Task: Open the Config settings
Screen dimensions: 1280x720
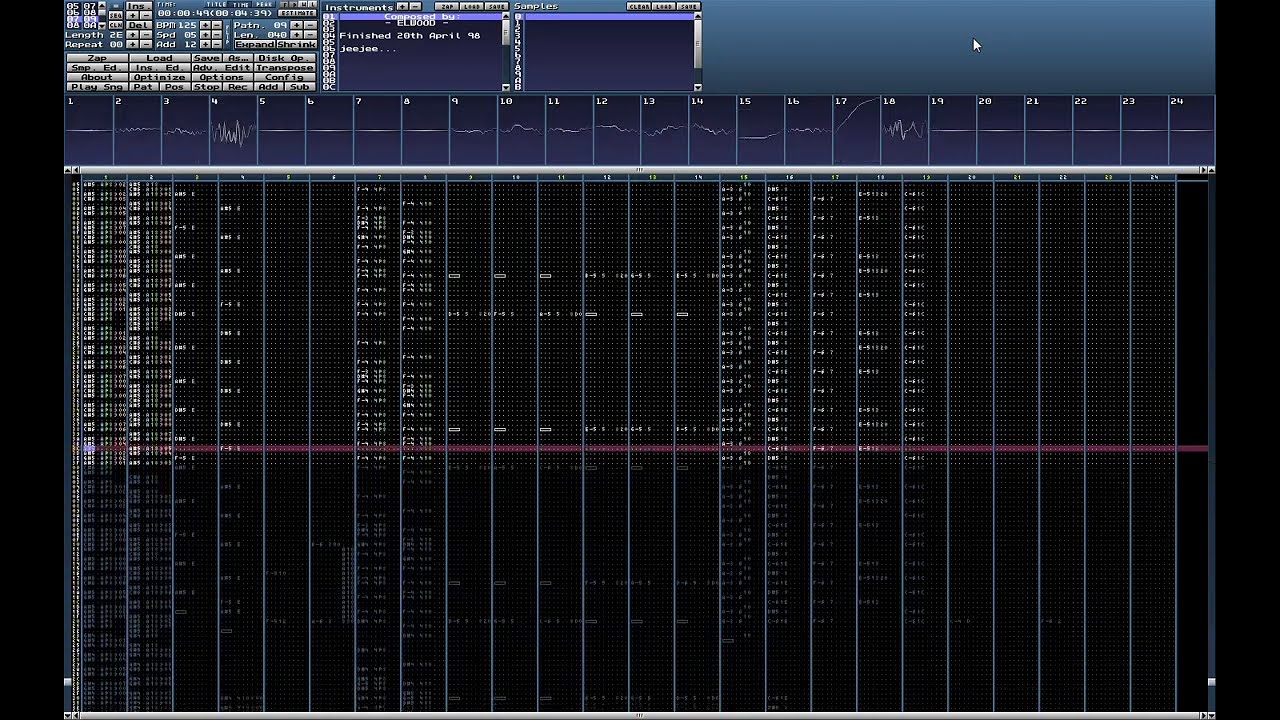Action: click(285, 77)
